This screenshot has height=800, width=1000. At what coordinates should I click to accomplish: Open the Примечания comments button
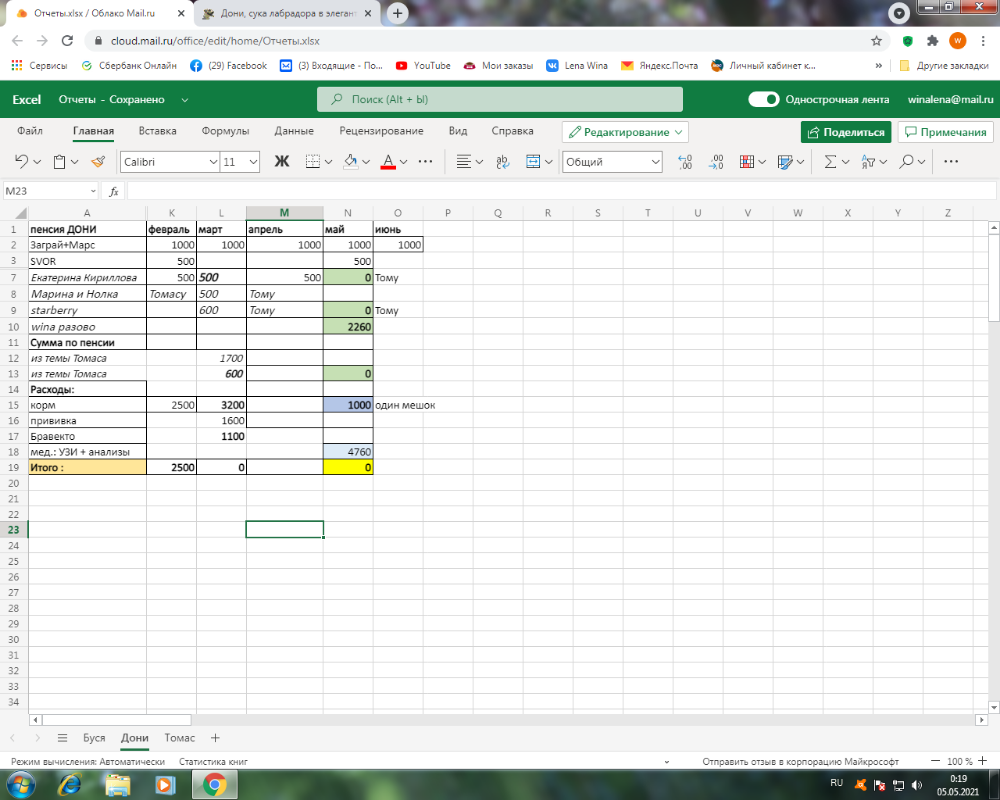(944, 132)
